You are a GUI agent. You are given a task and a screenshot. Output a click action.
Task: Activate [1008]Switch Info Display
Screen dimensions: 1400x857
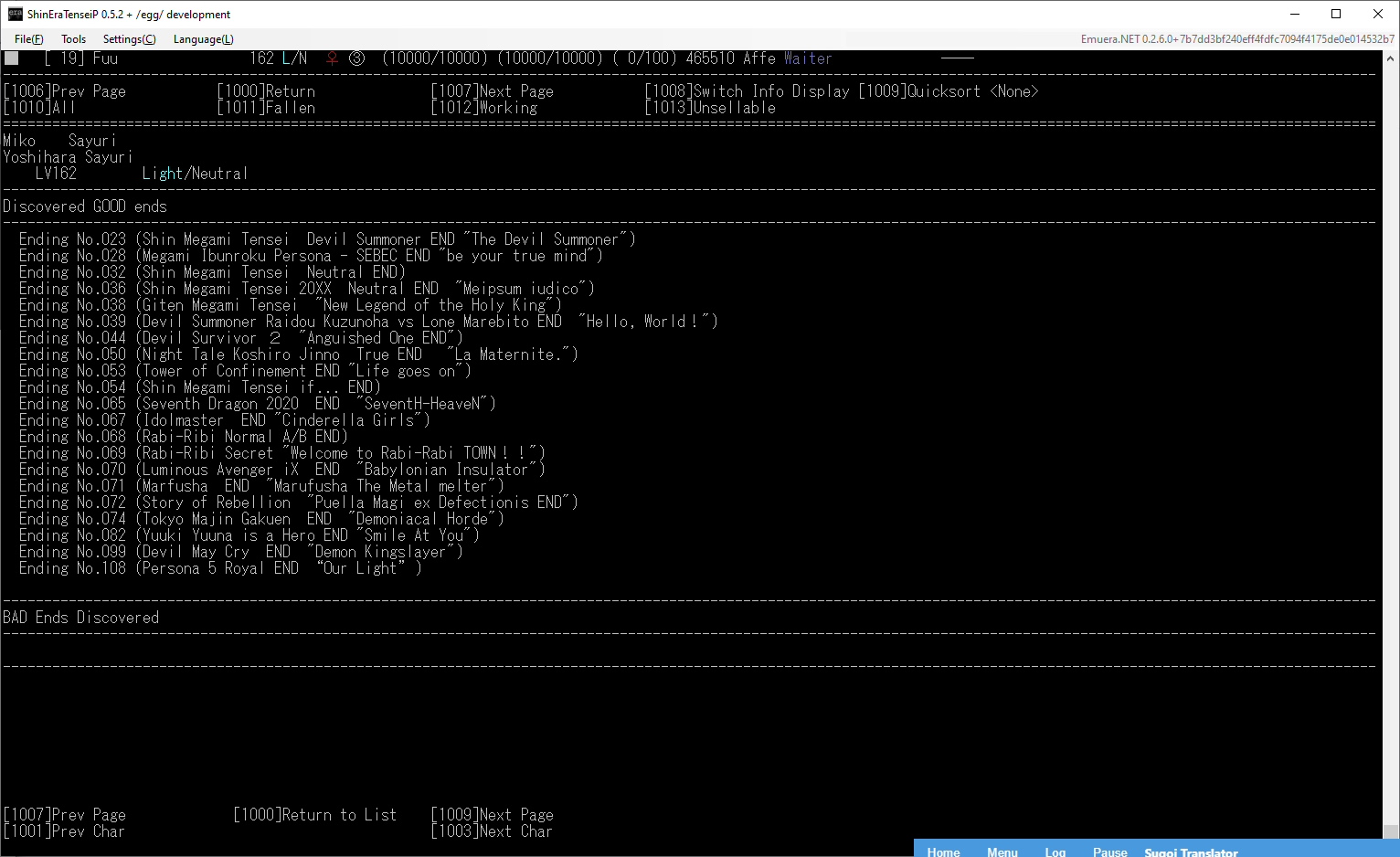(748, 91)
